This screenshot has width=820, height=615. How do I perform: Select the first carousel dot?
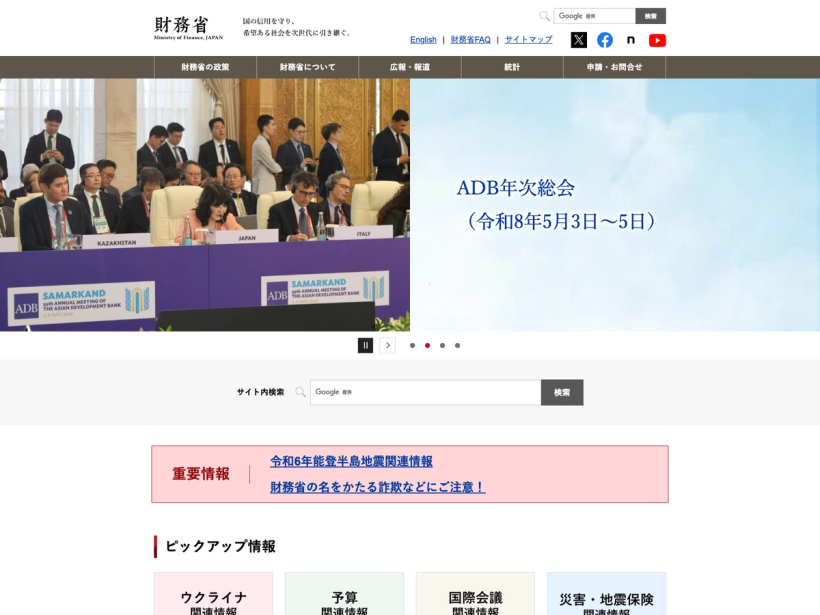(413, 346)
